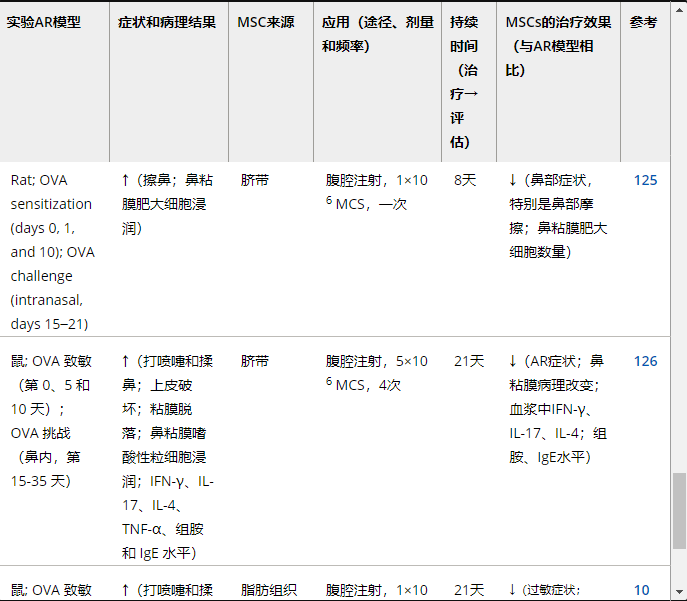Select column header 症状和病理结果
Image resolution: width=687 pixels, height=601 pixels.
coord(169,82)
